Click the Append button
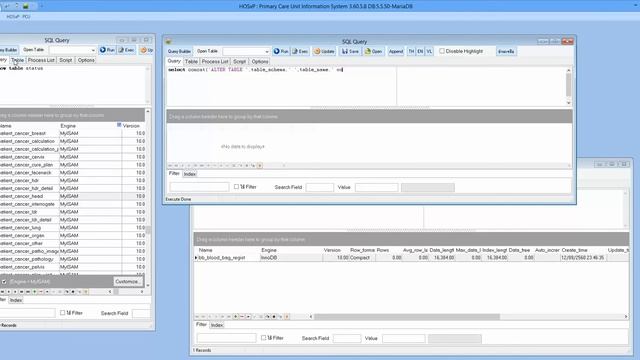The width and height of the screenshot is (640, 360). pyautogui.click(x=396, y=51)
